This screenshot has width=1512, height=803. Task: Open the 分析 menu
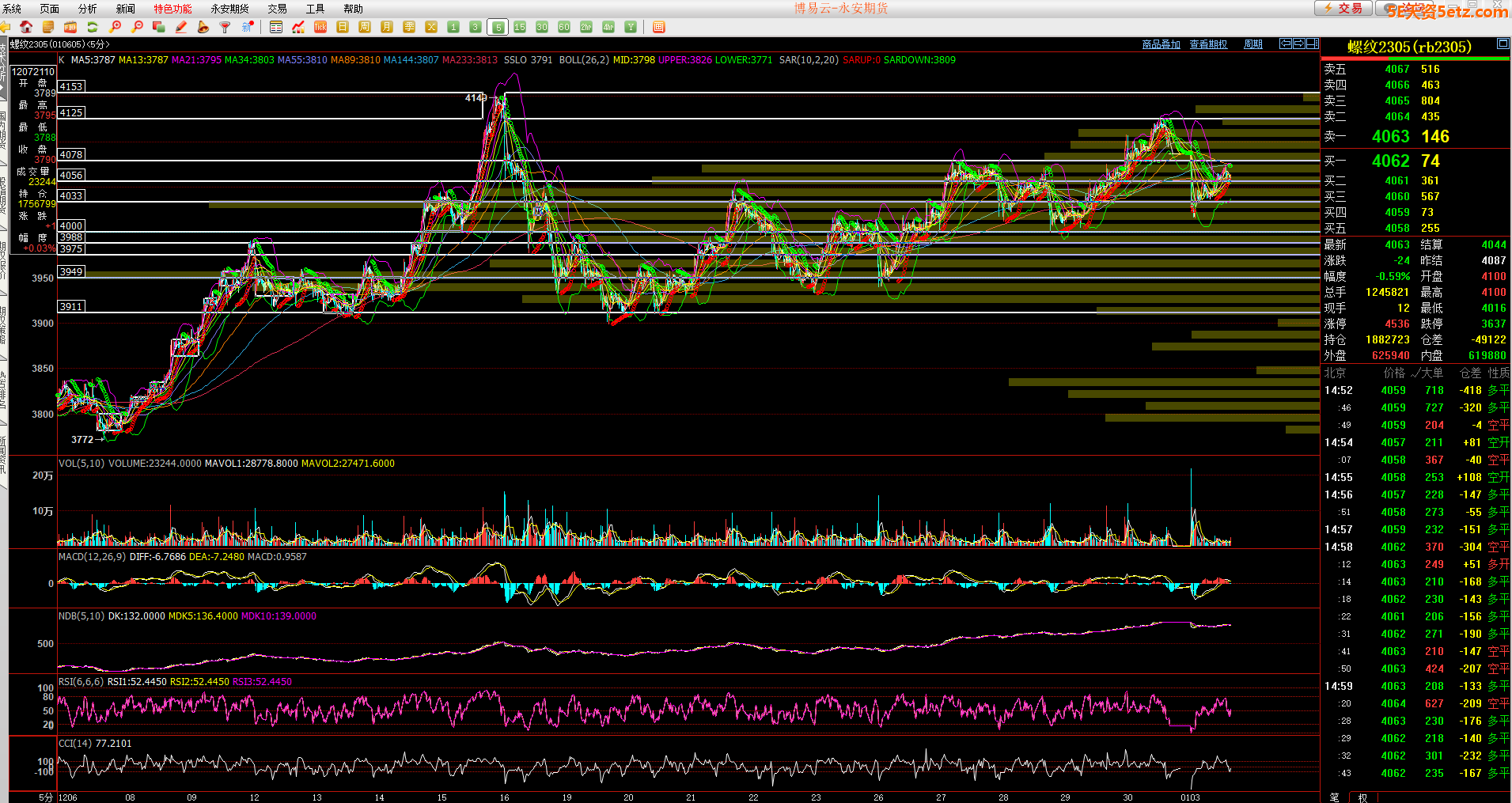[x=87, y=9]
